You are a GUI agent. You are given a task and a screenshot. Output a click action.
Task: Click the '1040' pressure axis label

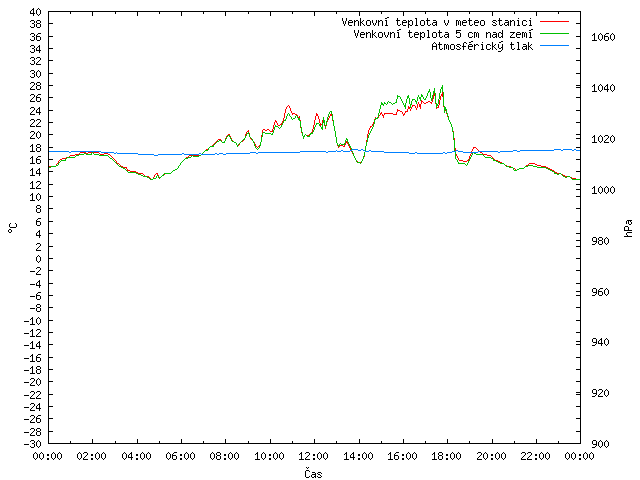603,88
